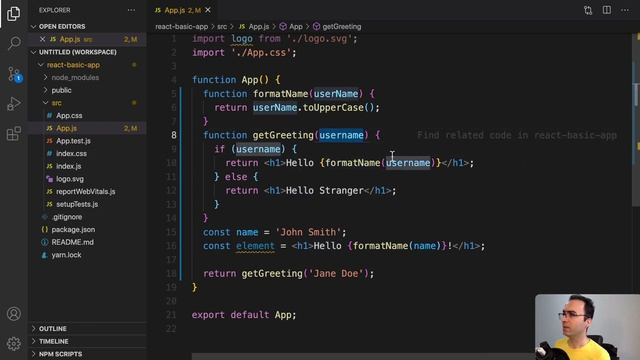The image size is (640, 360).
Task: Open package.json file
Action: [73, 229]
